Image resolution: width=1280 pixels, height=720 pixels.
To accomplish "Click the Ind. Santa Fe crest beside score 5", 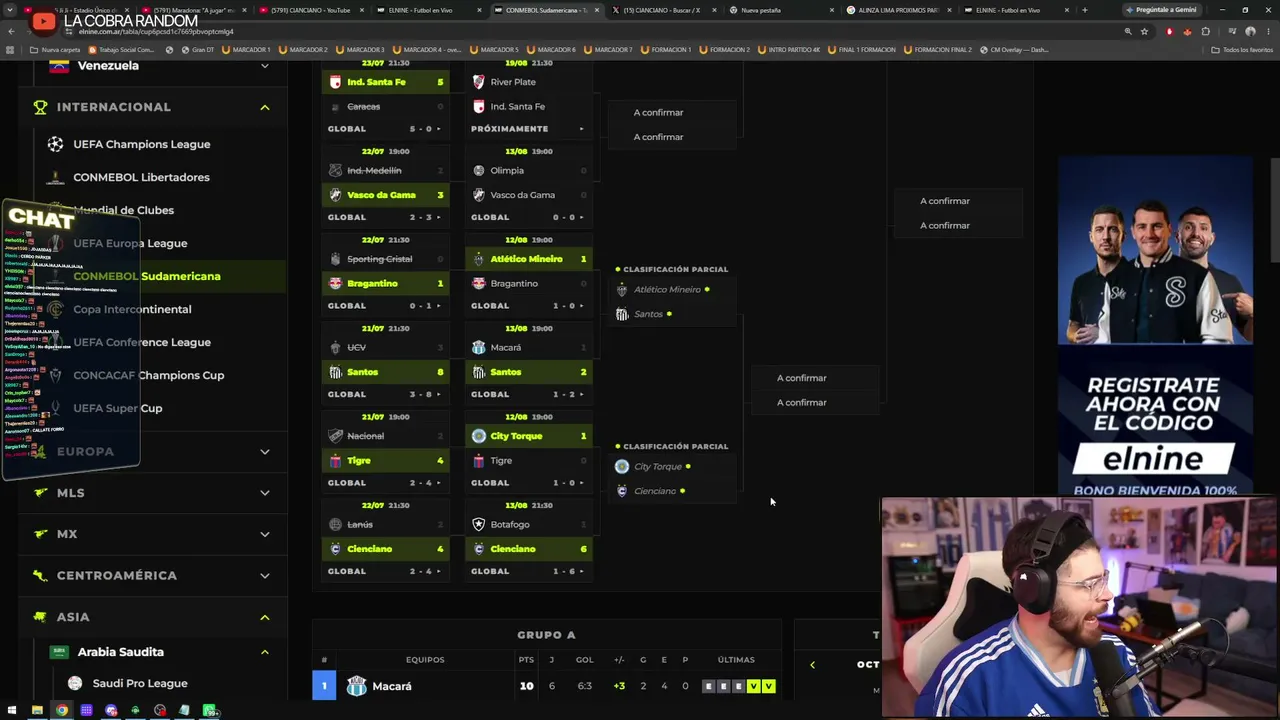I will click(335, 82).
